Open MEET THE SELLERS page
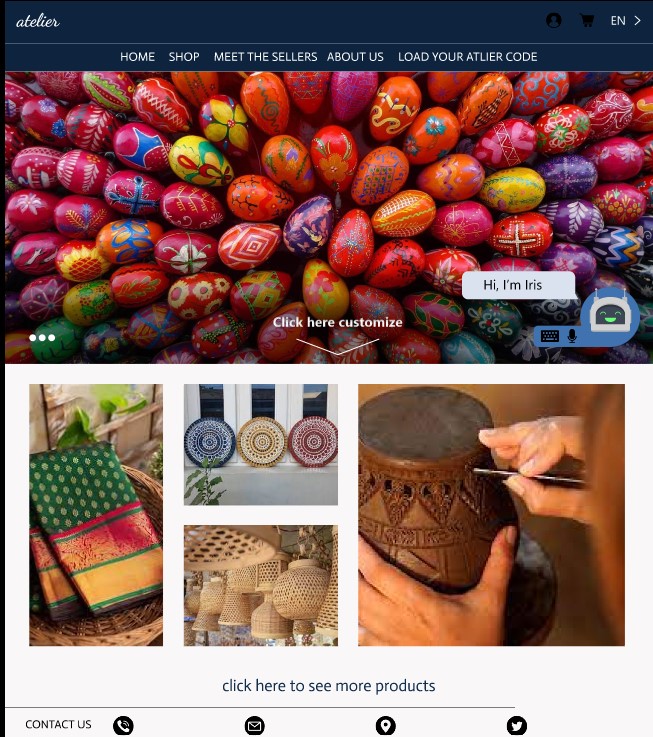Image resolution: width=653 pixels, height=737 pixels. point(265,57)
